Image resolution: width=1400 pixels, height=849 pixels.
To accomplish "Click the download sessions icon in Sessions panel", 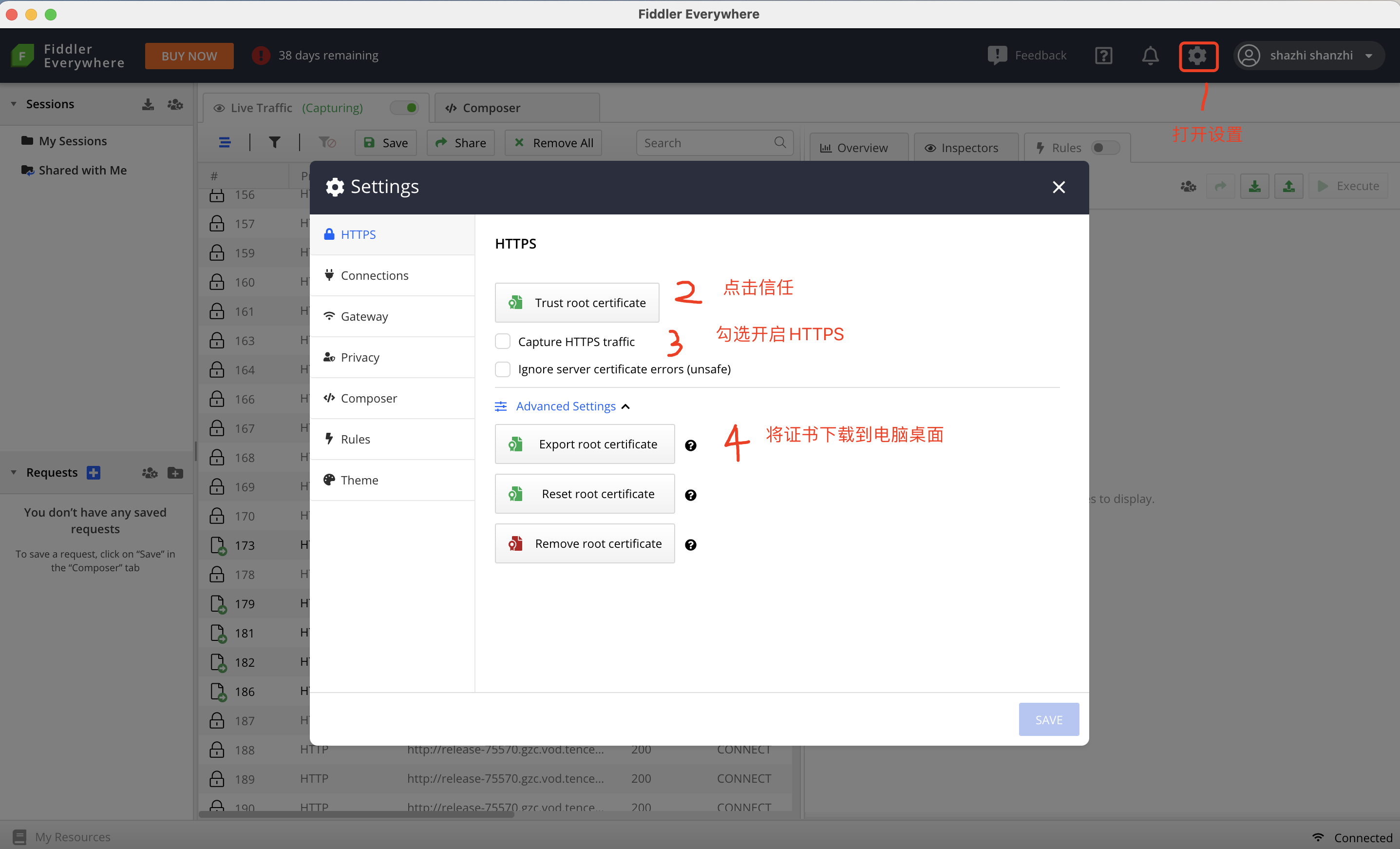I will coord(147,104).
